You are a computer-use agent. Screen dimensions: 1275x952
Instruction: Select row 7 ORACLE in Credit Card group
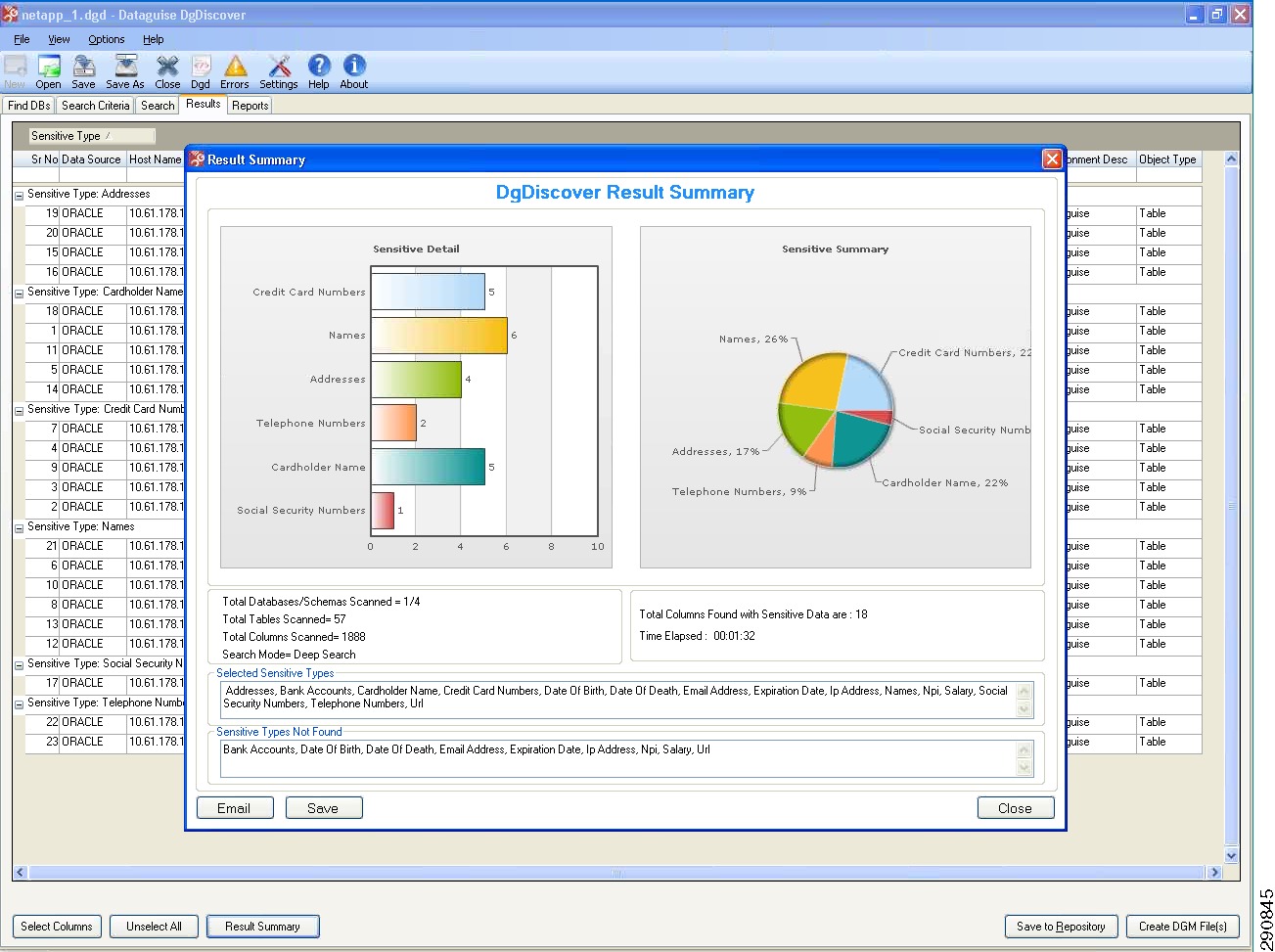coord(105,429)
